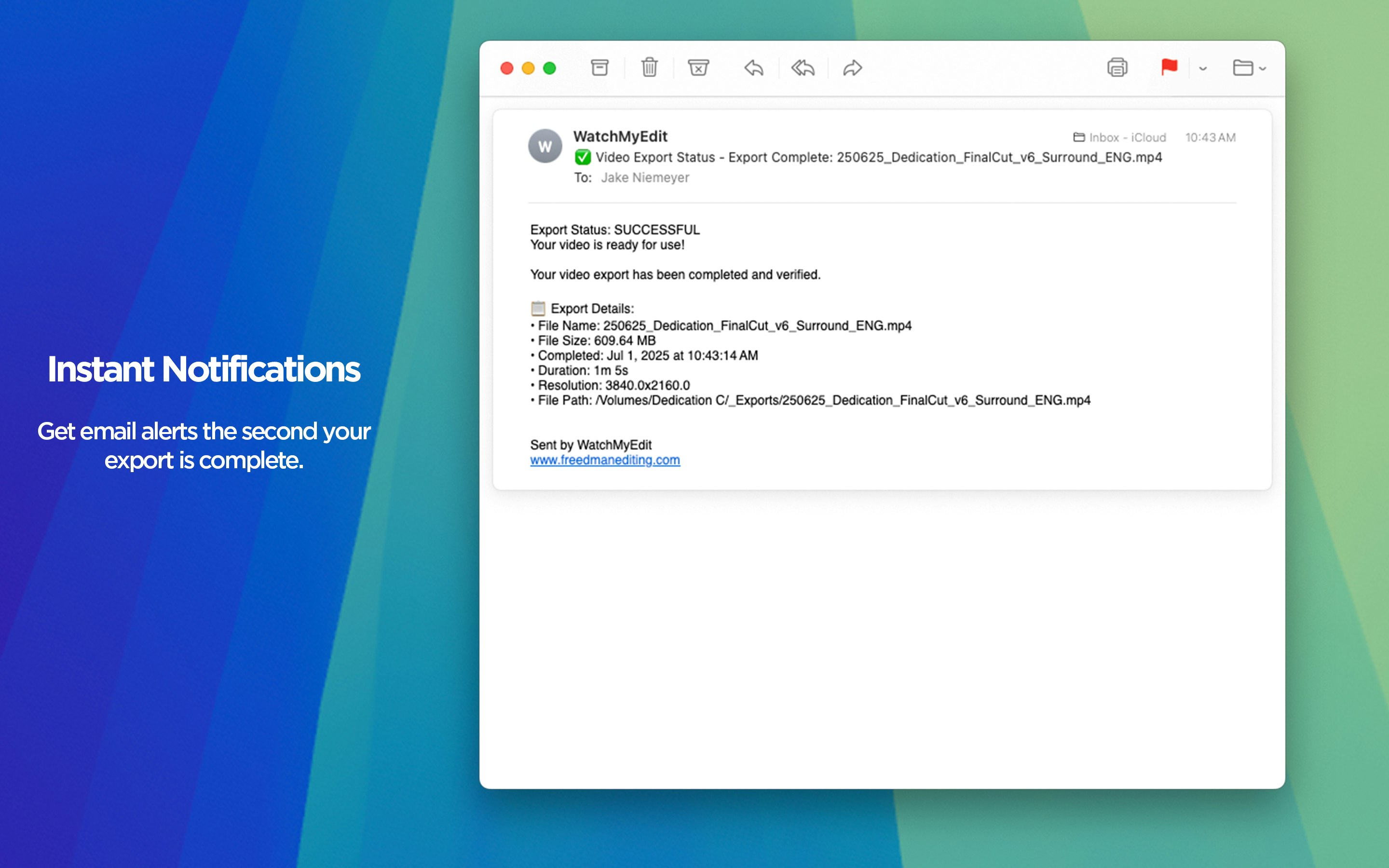Screen dimensions: 1389x868
Task: Click 'Your video export has been completed' sentence
Action: click(675, 275)
